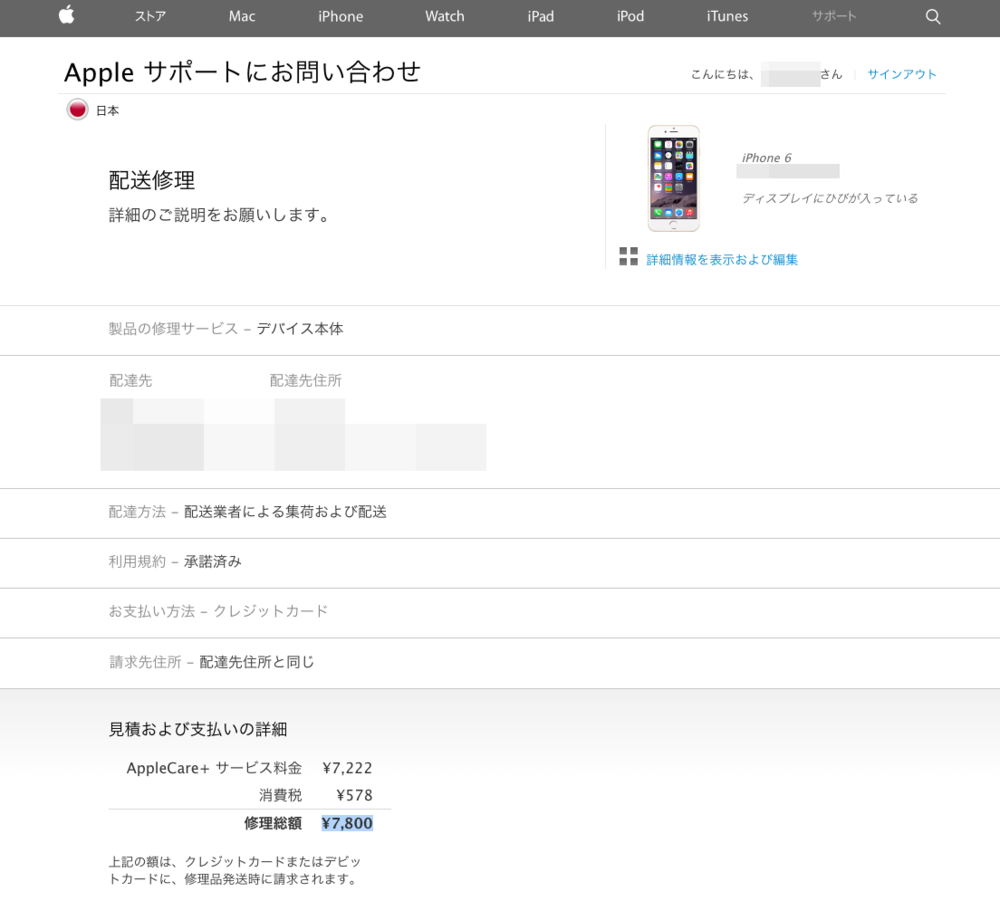The width and height of the screenshot is (1000, 901).
Task: Click the 配送修理 heading
Action: tap(152, 180)
